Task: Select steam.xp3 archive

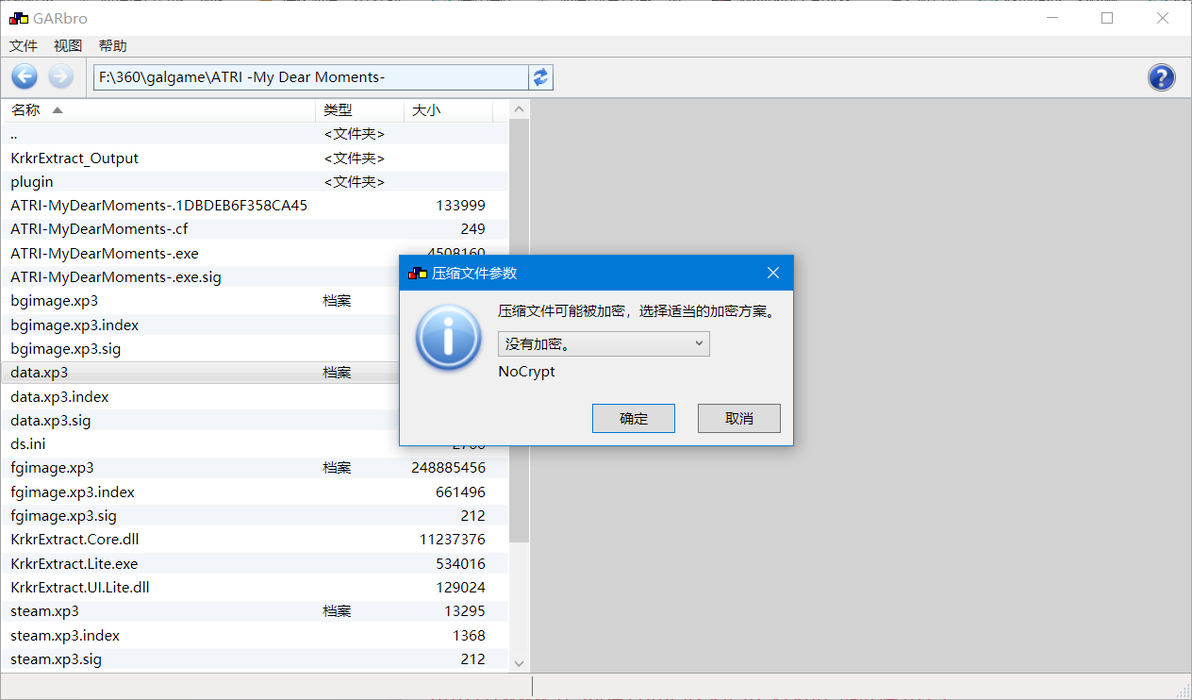Action: (x=255, y=611)
